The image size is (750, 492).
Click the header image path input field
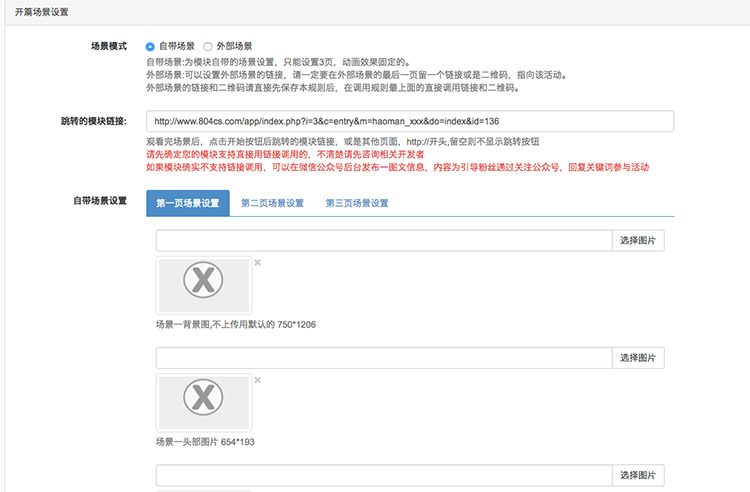(x=384, y=358)
